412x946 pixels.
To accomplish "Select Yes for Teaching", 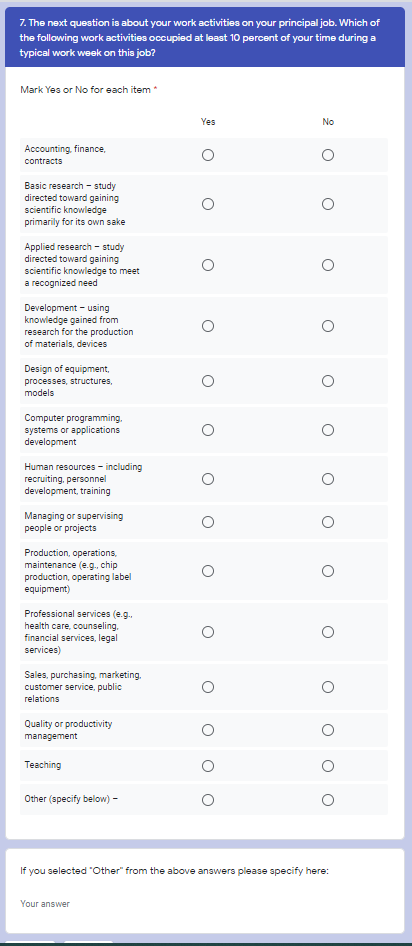I will point(208,766).
